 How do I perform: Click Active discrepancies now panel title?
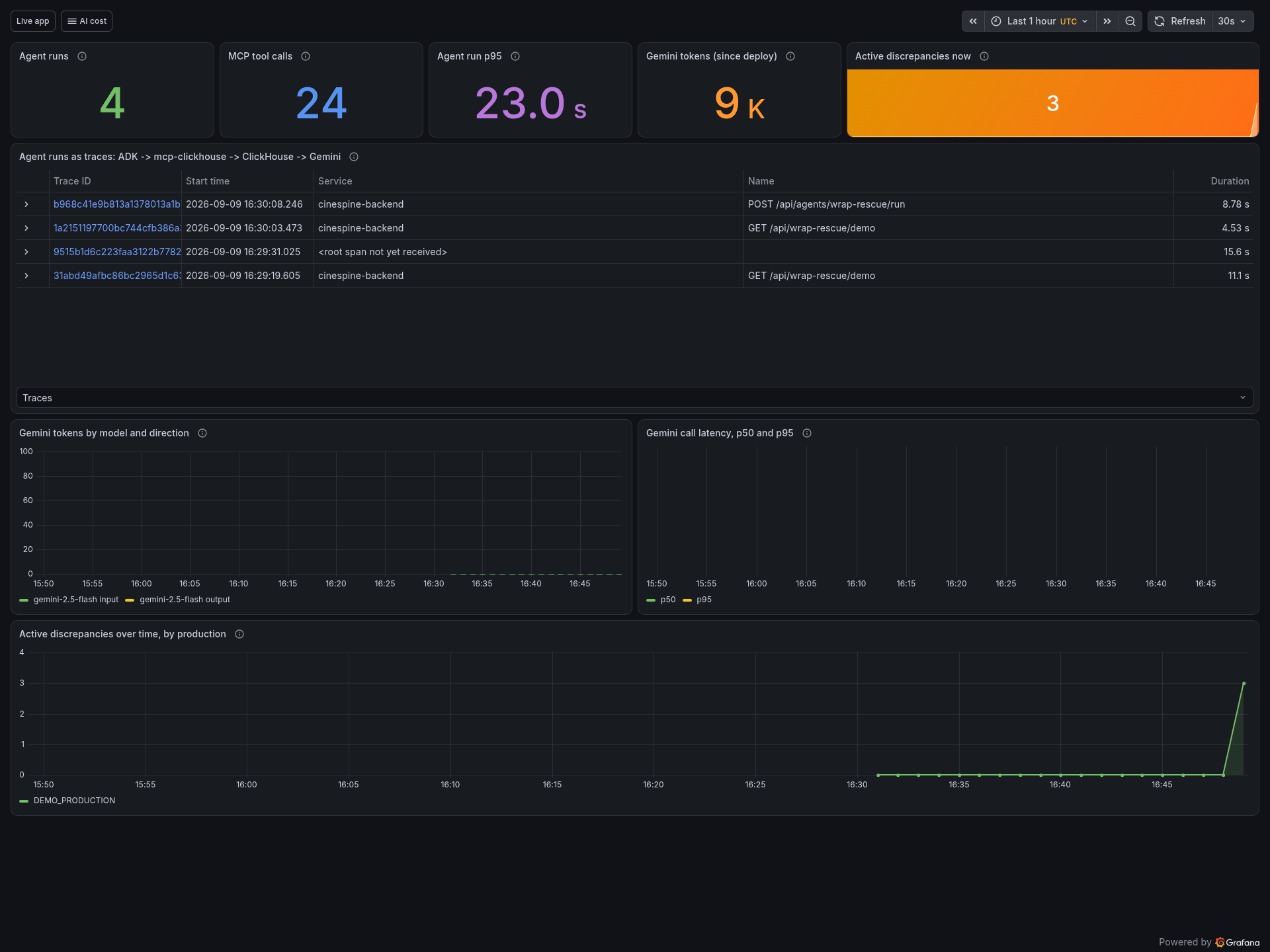[913, 56]
